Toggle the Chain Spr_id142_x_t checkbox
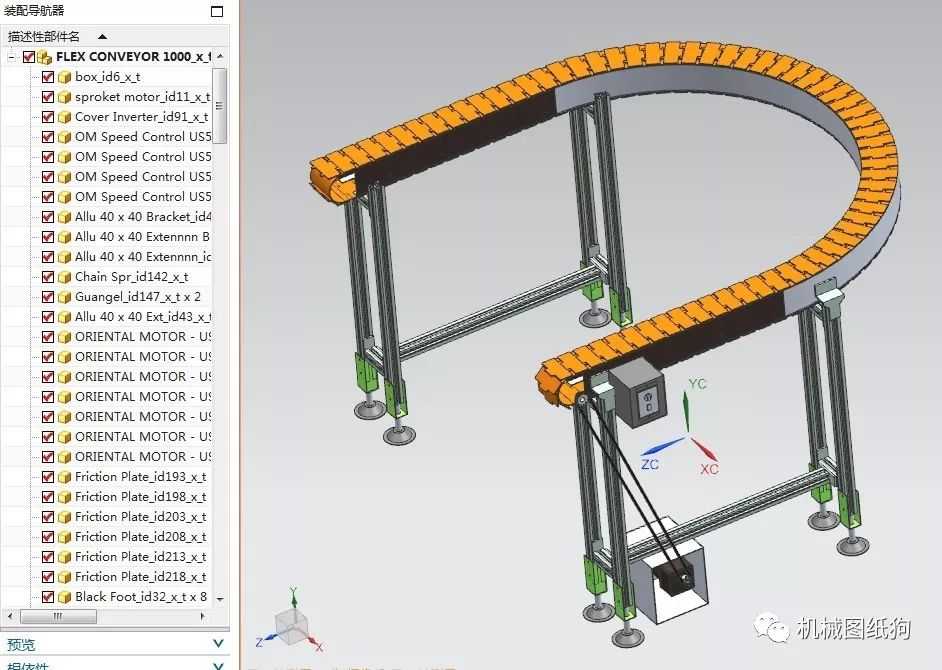Viewport: 942px width, 670px height. pyautogui.click(x=48, y=277)
